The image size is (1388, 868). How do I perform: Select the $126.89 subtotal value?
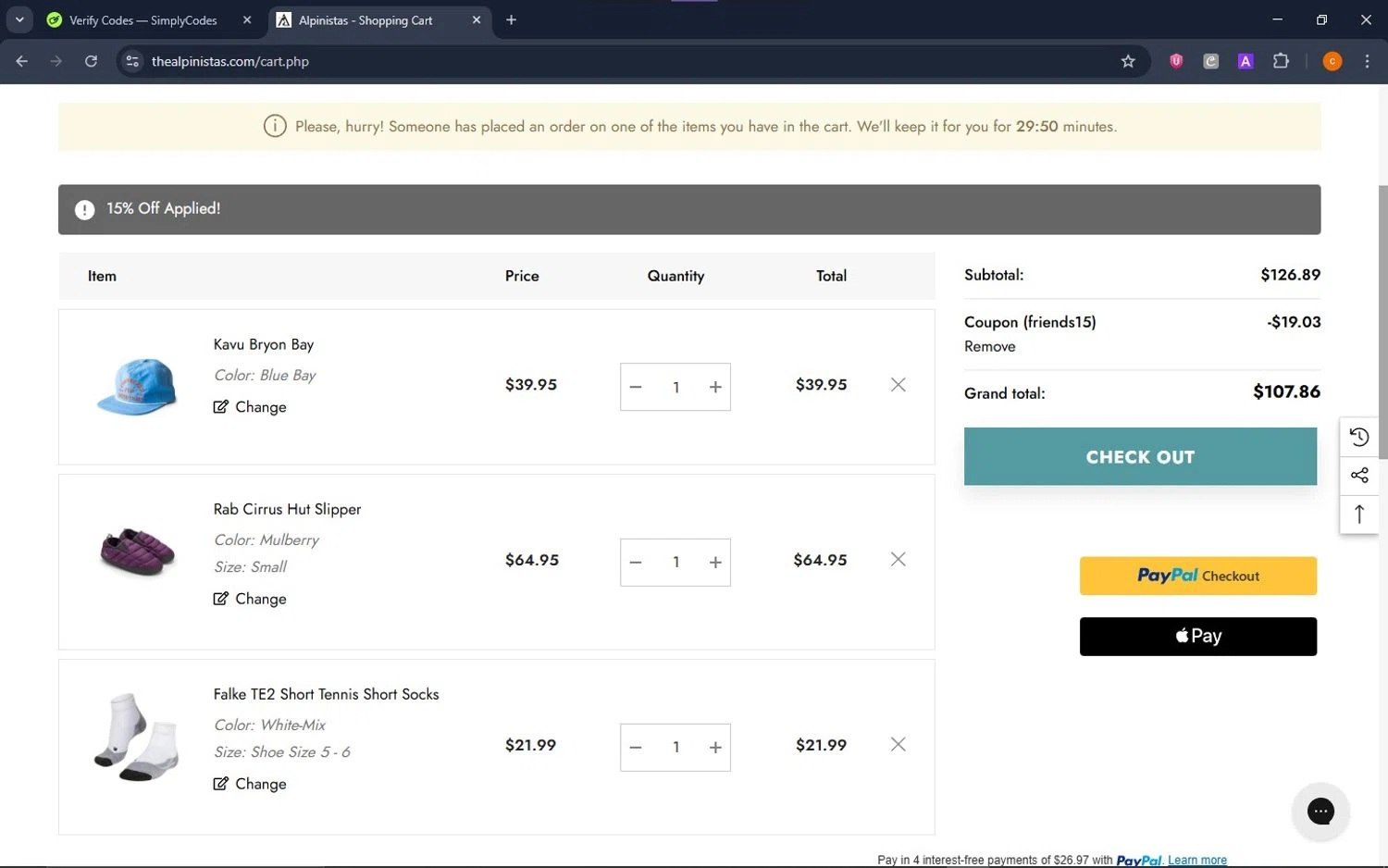(1290, 275)
